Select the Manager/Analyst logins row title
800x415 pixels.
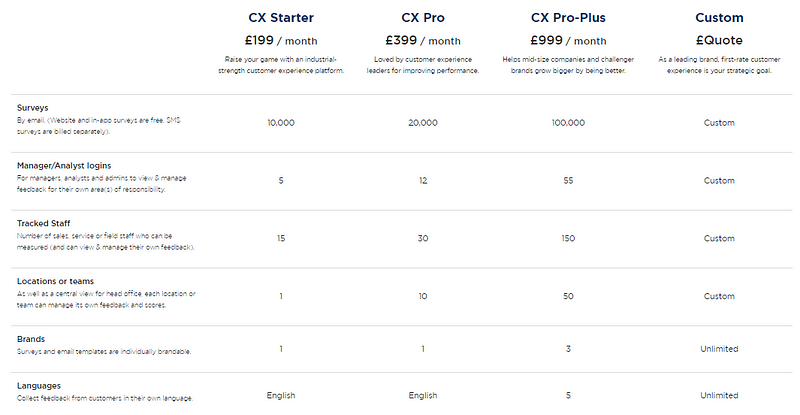coord(65,164)
